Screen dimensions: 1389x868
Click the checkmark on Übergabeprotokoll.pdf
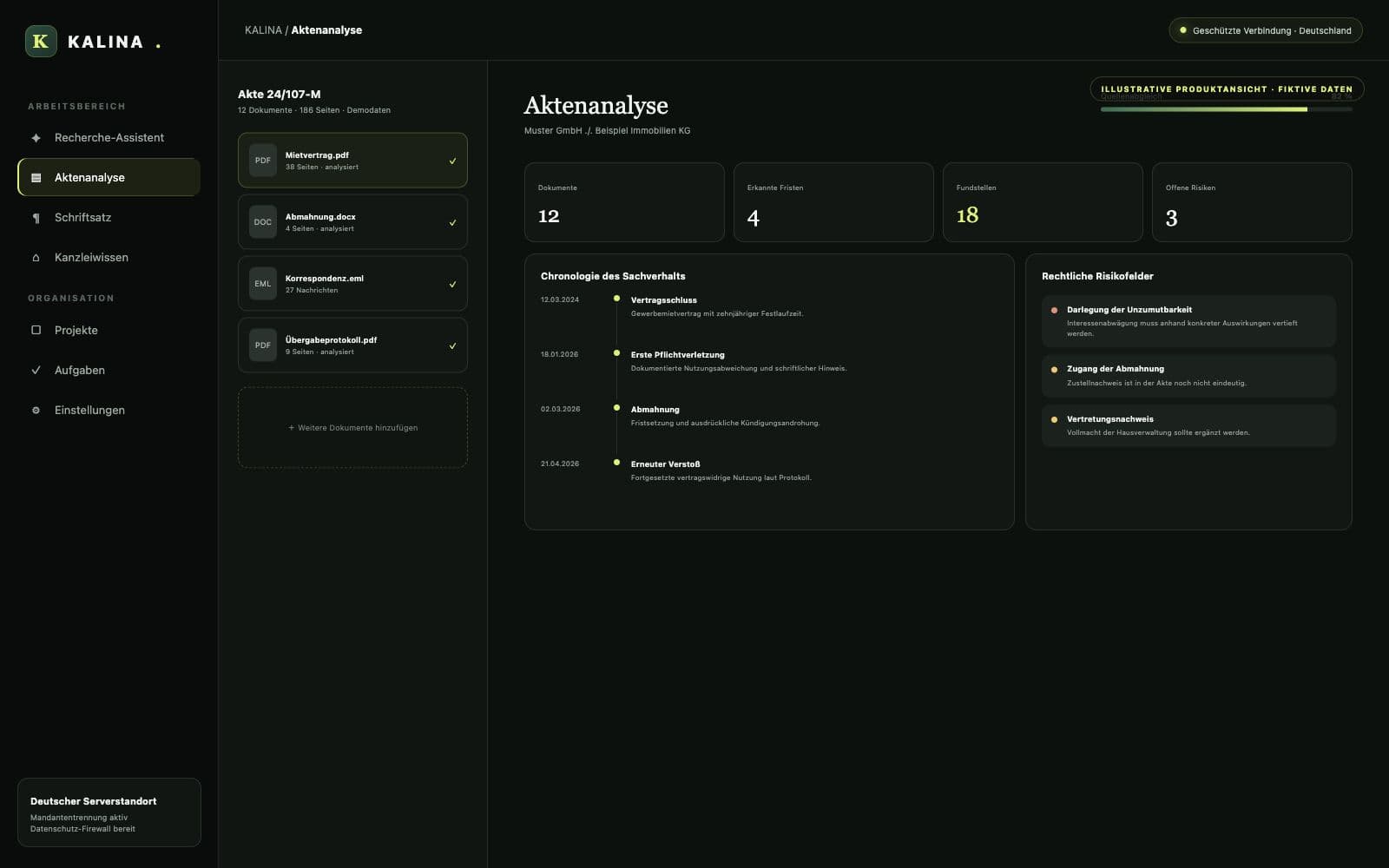point(452,345)
